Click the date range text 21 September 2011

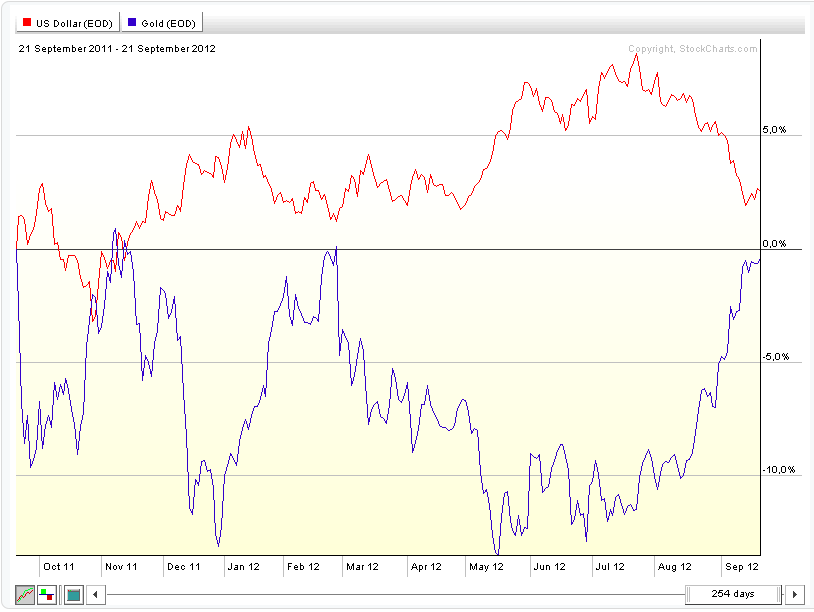[65, 49]
